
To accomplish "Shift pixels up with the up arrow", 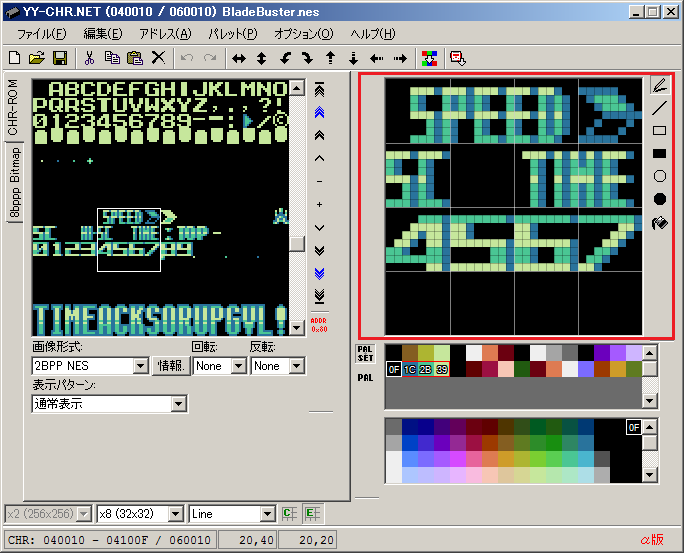I will tap(331, 58).
